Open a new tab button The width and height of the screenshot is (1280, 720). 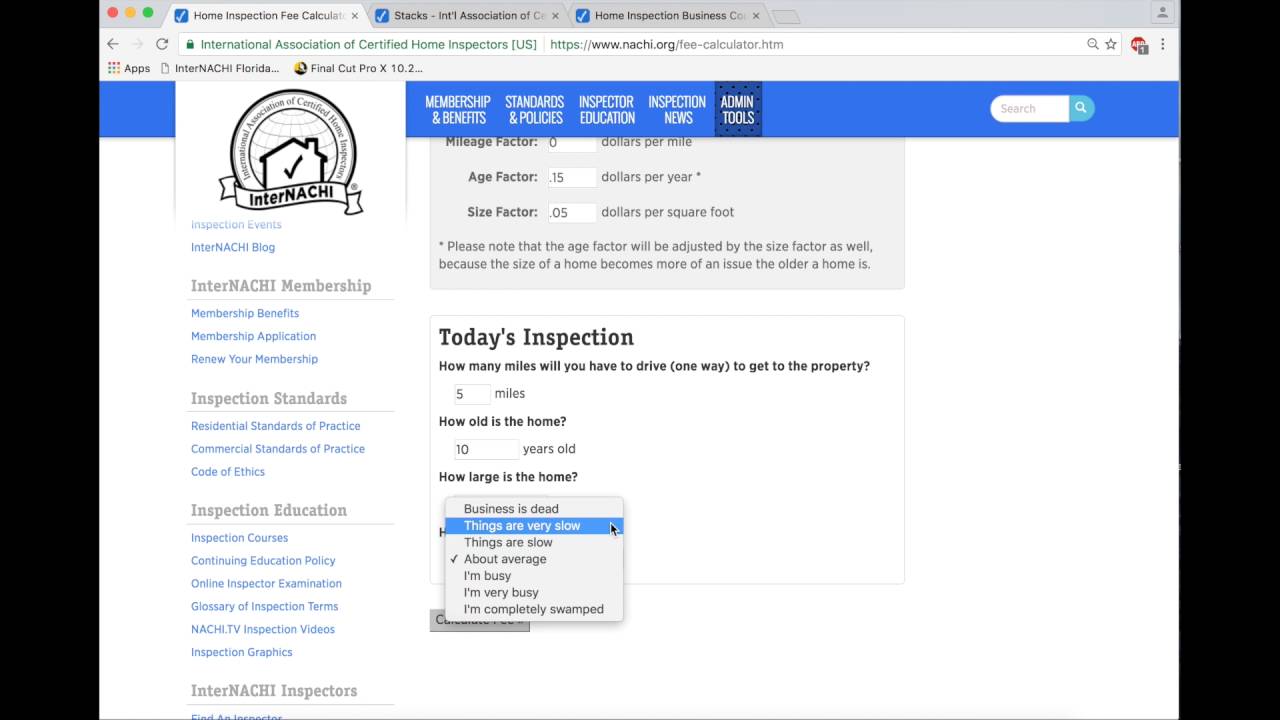787,16
